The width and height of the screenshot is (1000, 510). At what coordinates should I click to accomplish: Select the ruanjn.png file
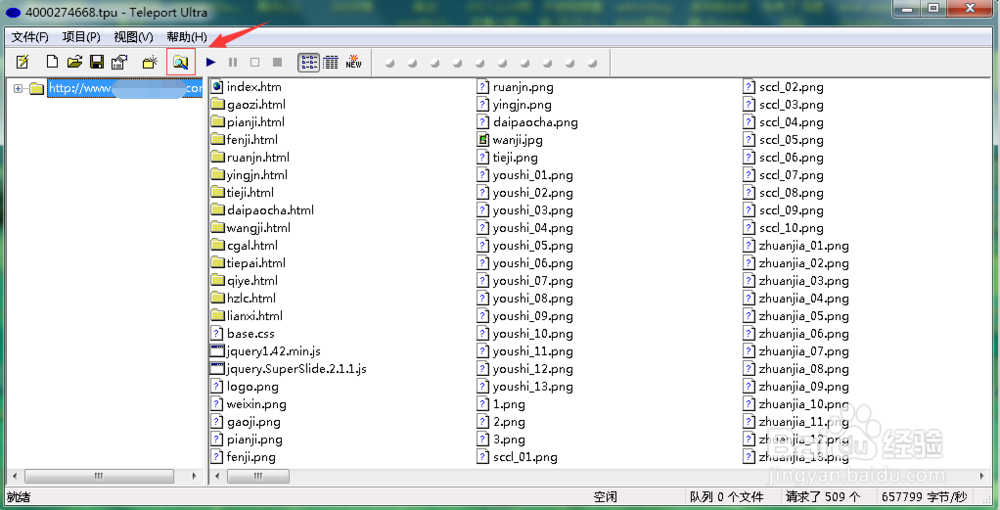(513, 87)
